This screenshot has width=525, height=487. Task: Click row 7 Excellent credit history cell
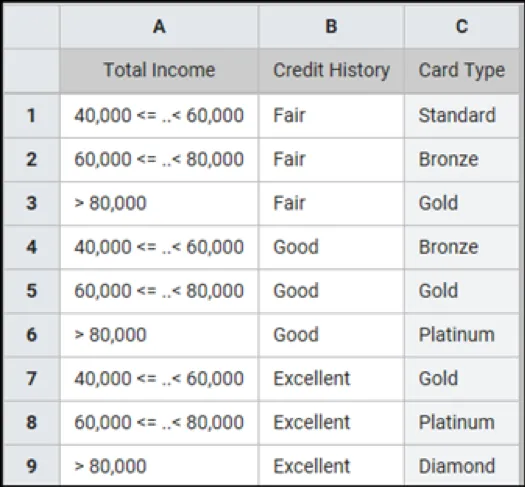click(x=331, y=379)
